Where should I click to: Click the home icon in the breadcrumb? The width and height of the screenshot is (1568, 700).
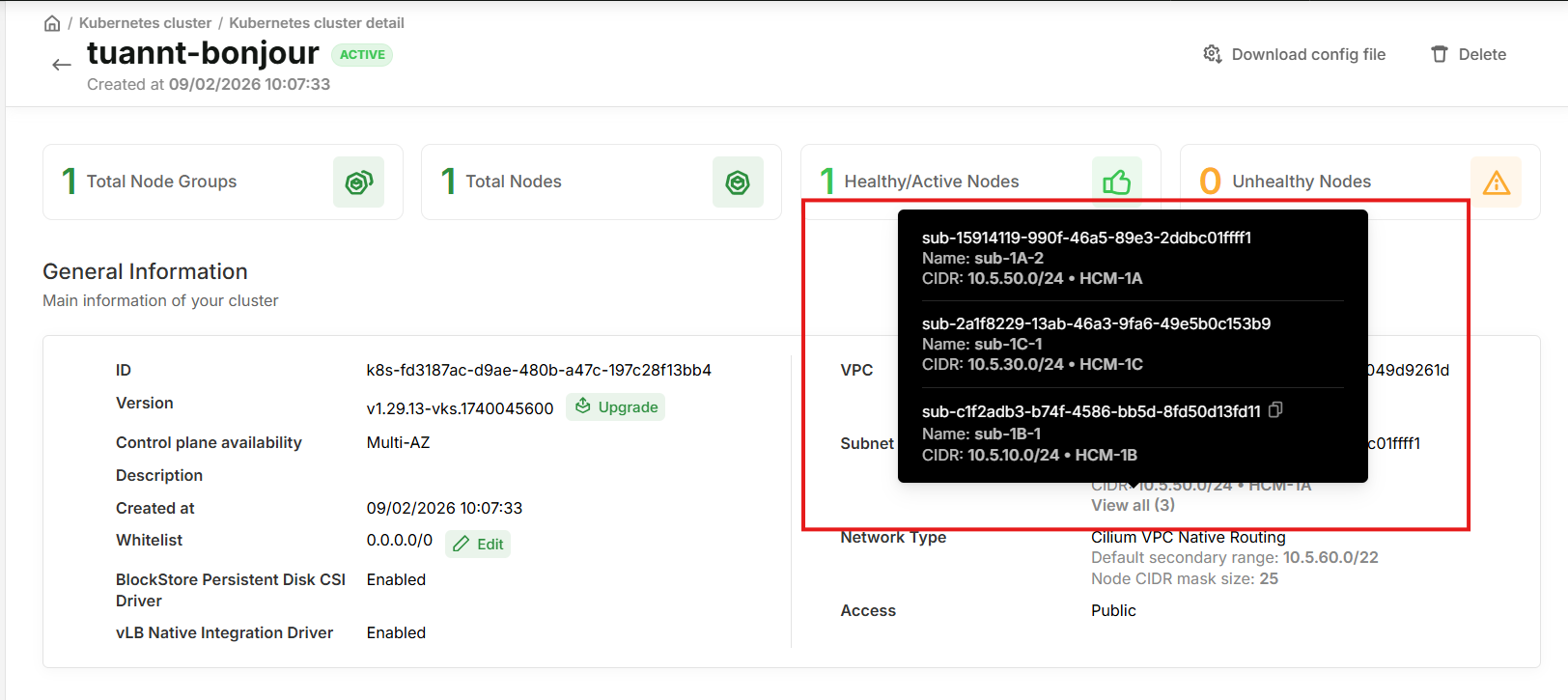click(x=52, y=23)
